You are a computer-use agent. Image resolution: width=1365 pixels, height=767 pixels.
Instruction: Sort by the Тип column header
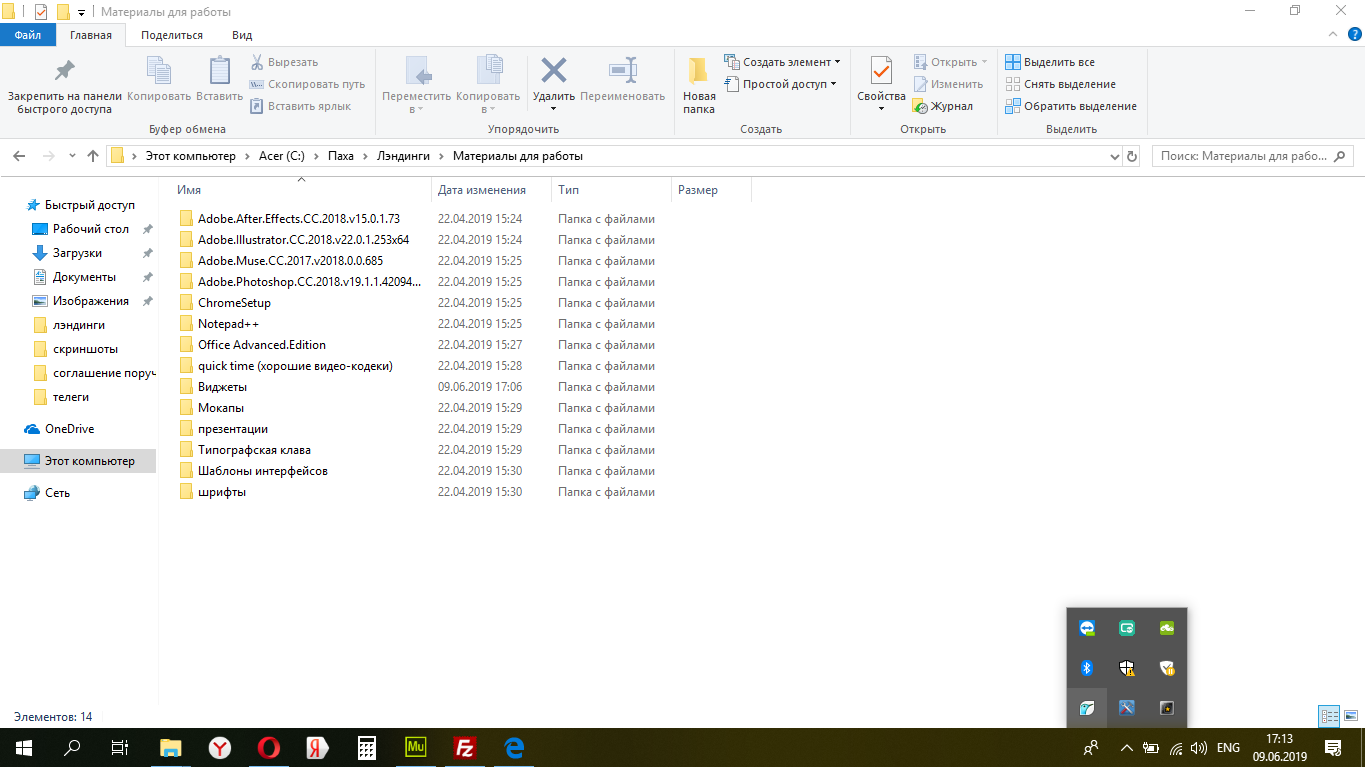point(611,190)
